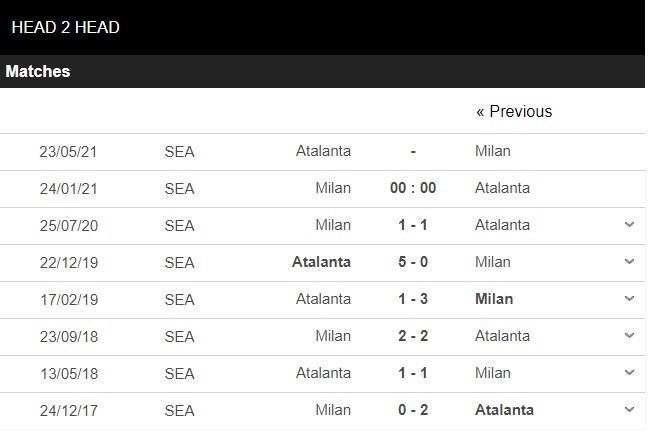Click bold Milan winner on 17/02/19
The height and width of the screenshot is (431, 653).
[494, 299]
